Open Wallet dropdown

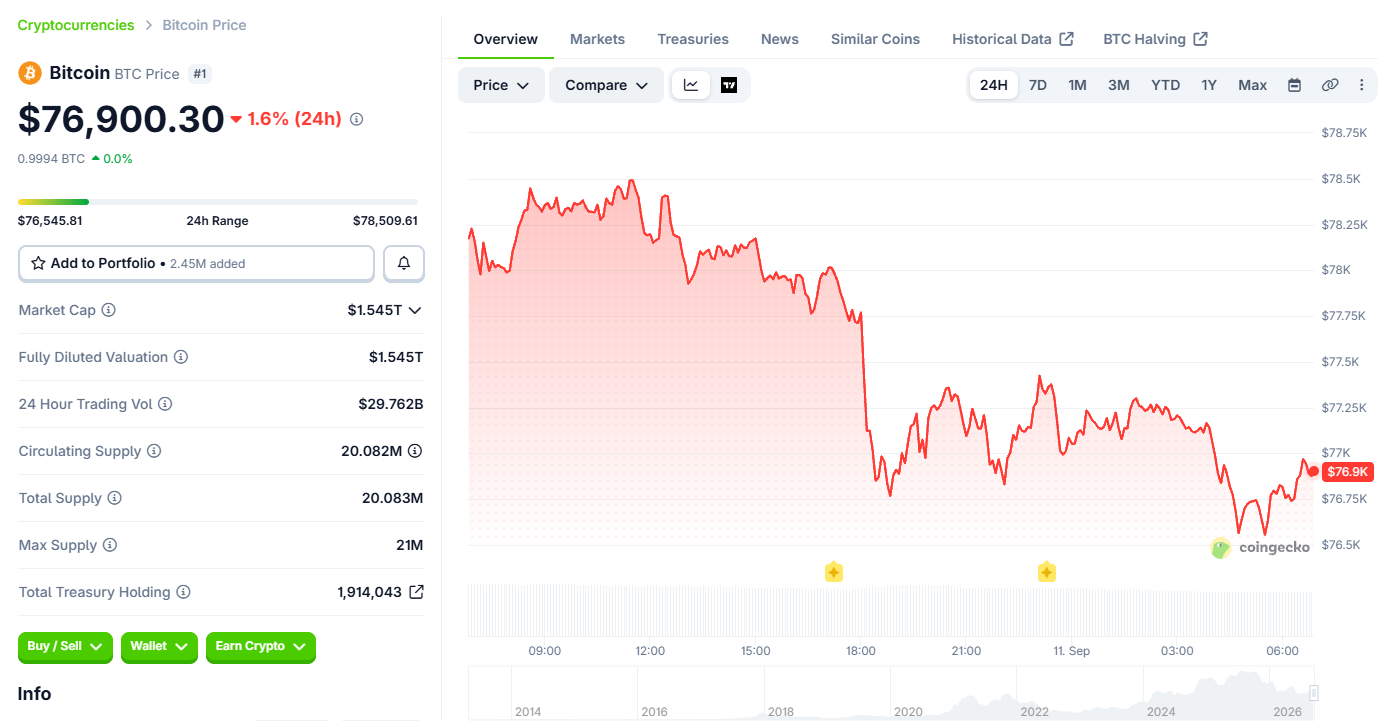point(158,647)
